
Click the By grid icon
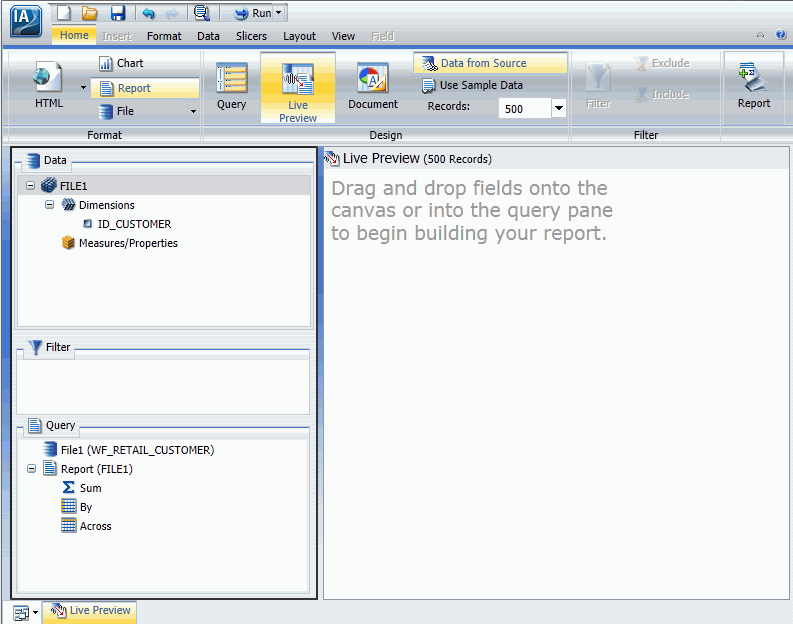[68, 506]
